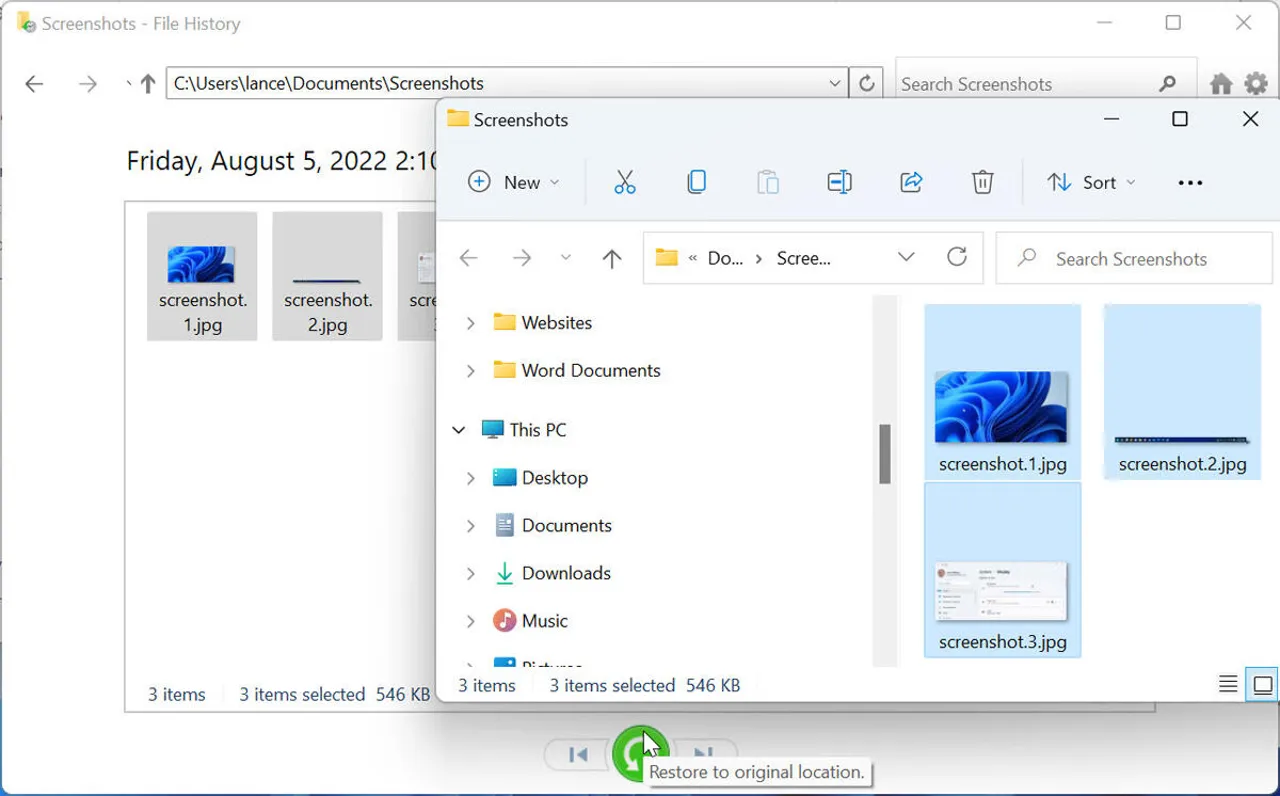
Task: Click the Delete trash can icon
Action: tap(982, 182)
